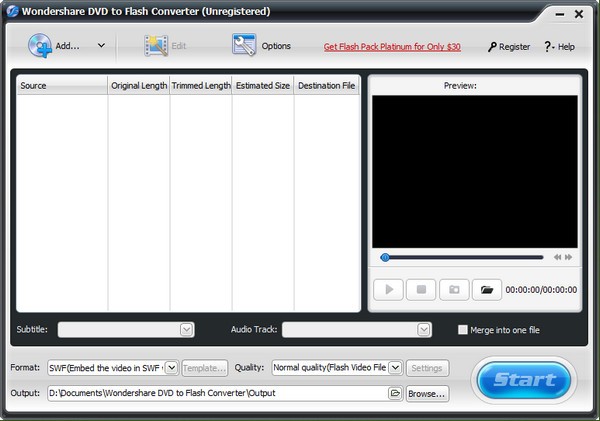Click the rewind preview icon
The width and height of the screenshot is (600, 421).
tap(557, 257)
